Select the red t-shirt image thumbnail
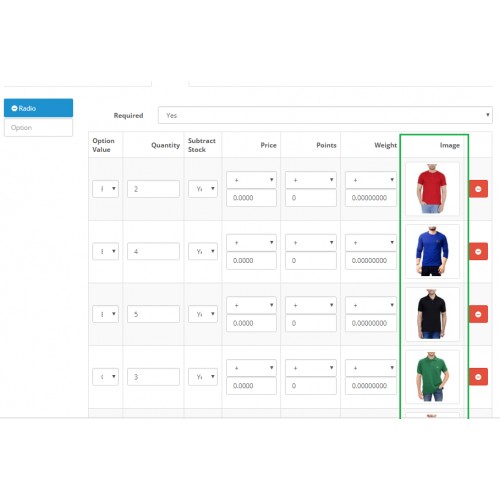 [432, 189]
